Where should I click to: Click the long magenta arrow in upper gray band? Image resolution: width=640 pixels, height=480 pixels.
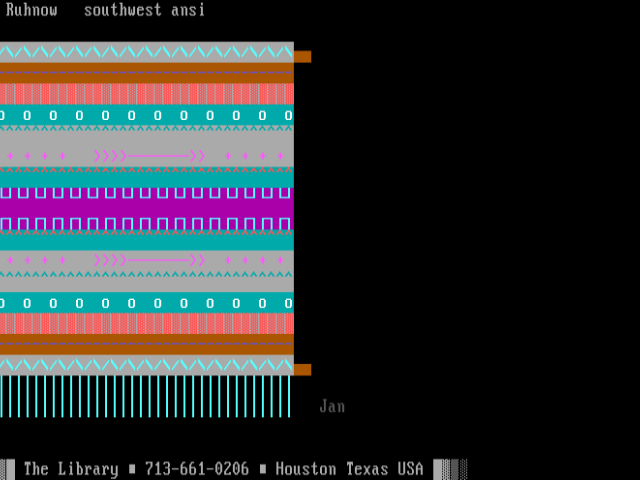click(x=149, y=156)
